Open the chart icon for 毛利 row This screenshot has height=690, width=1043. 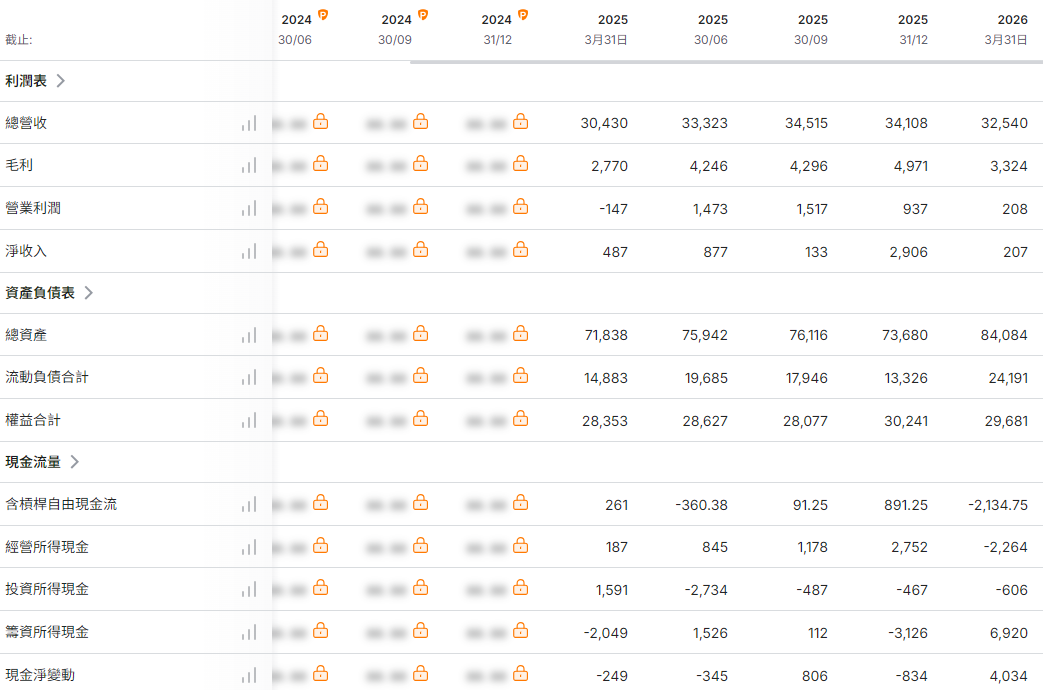point(249,166)
